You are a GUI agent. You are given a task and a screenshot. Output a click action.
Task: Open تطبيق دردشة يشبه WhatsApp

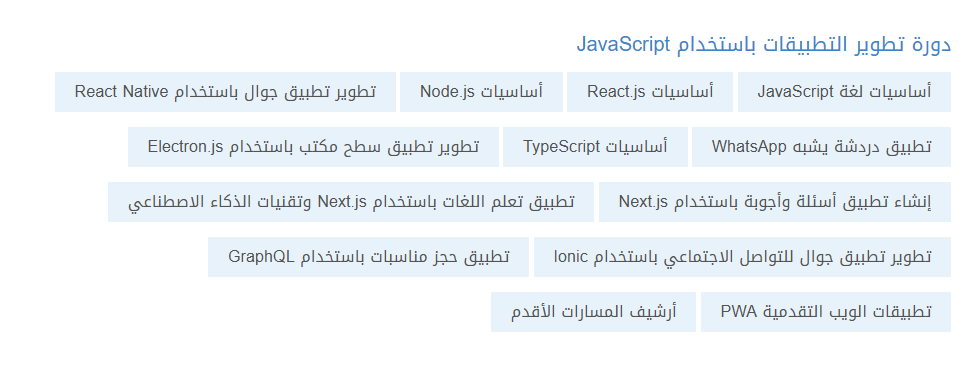pyautogui.click(x=821, y=147)
